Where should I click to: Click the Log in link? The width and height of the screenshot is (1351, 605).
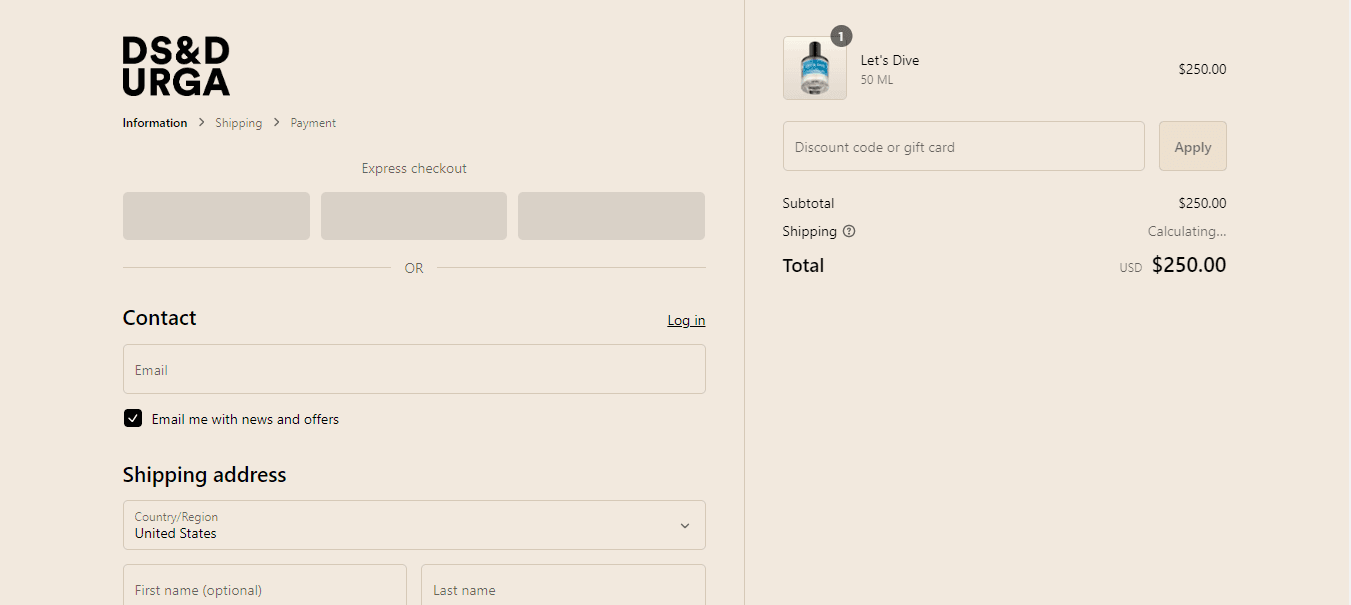(x=686, y=320)
